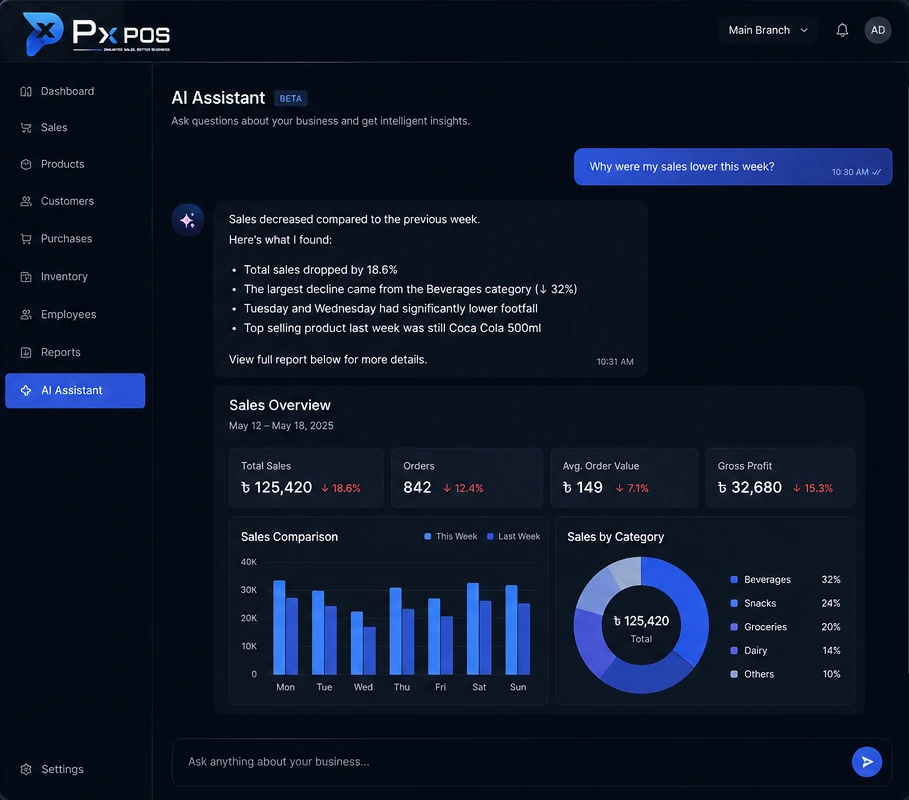Screen dimensions: 909x800
Task: Open the Sales menu item
Action: point(75,128)
